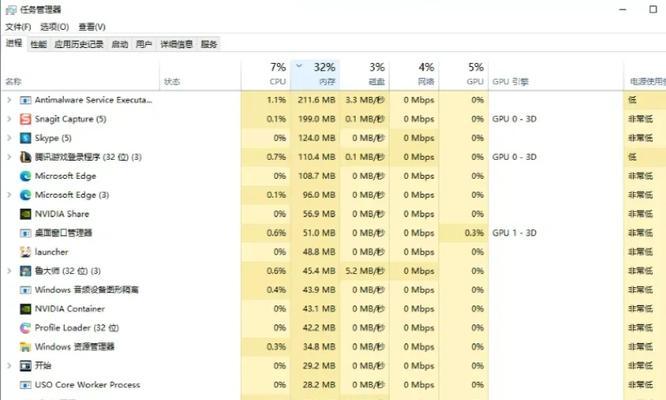Click the 桌面窗口管理器 process icon
Screen dimensions: 666x400
(25, 233)
